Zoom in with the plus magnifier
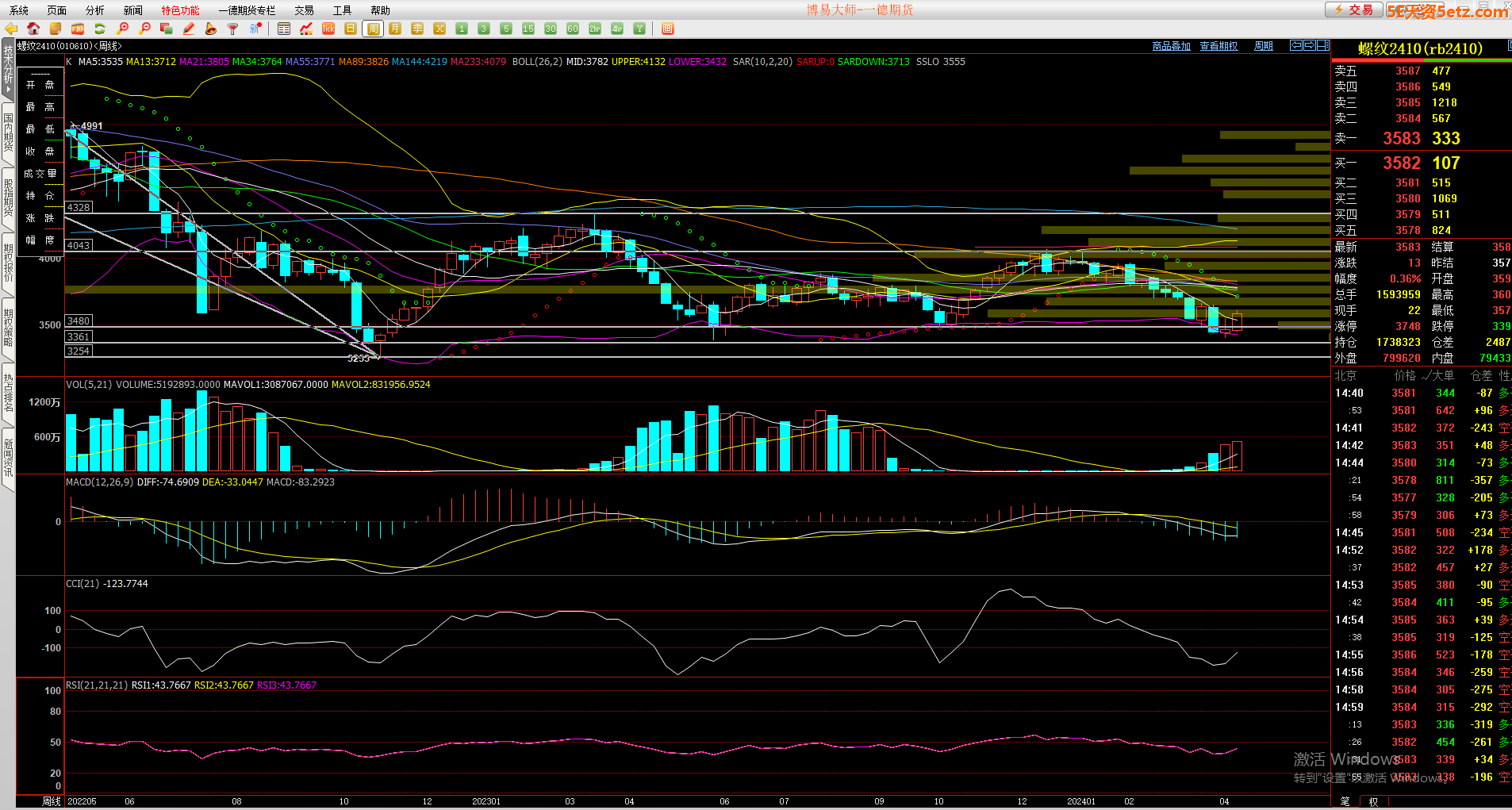 pos(122,29)
